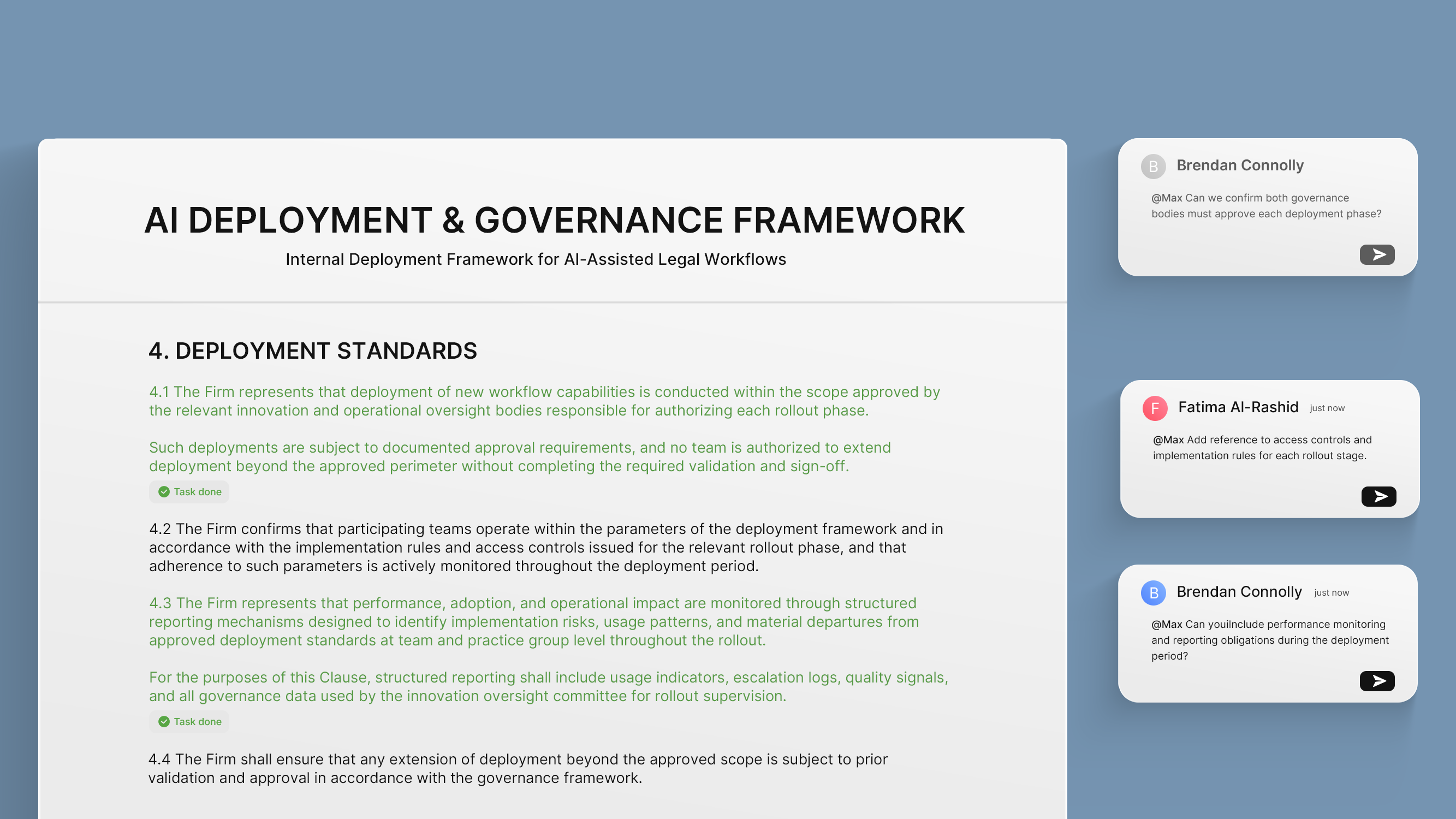1456x819 pixels.
Task: Open Fatima Al-Rashid's name in comment
Action: tap(1238, 407)
